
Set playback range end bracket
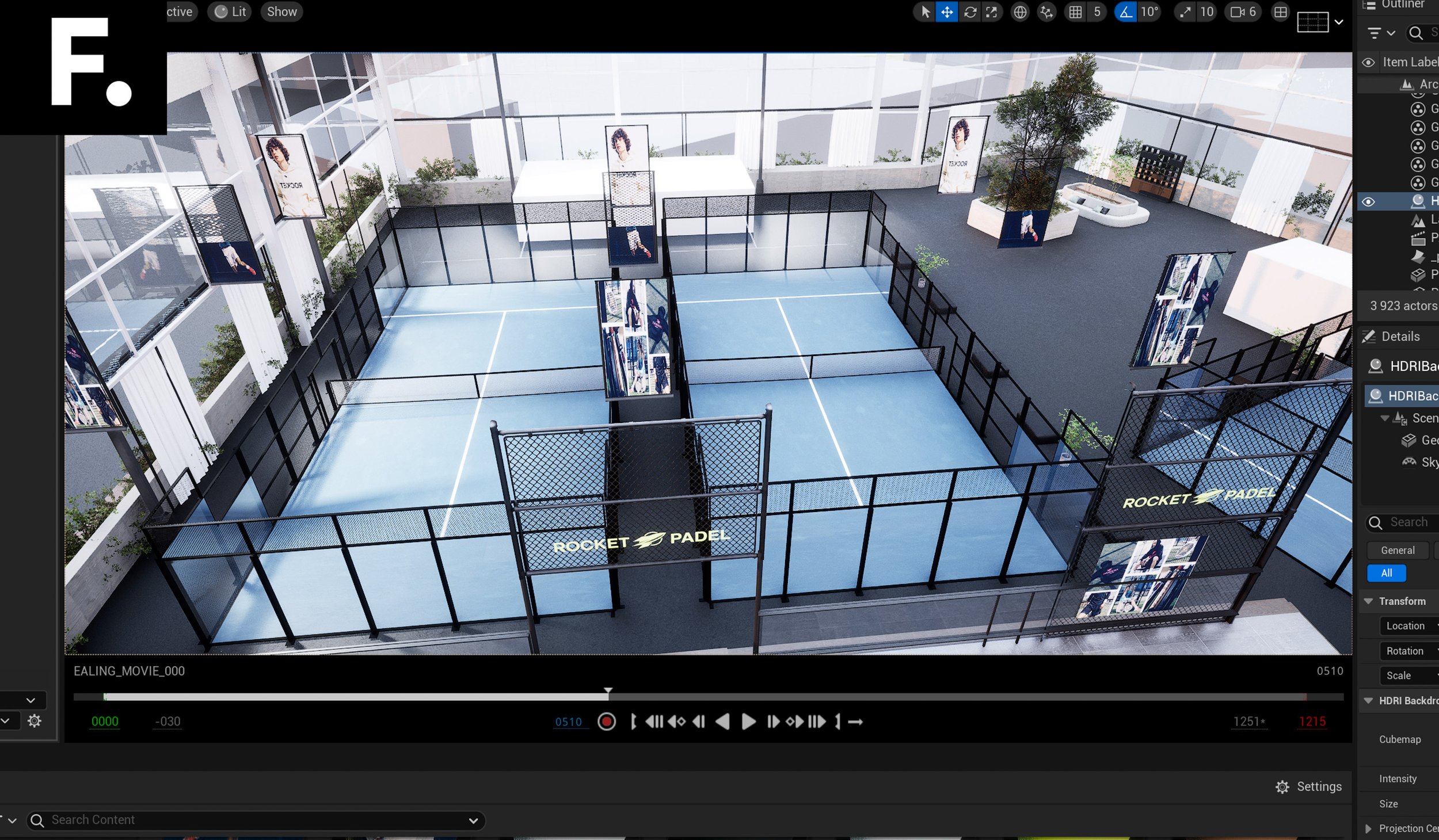click(837, 721)
